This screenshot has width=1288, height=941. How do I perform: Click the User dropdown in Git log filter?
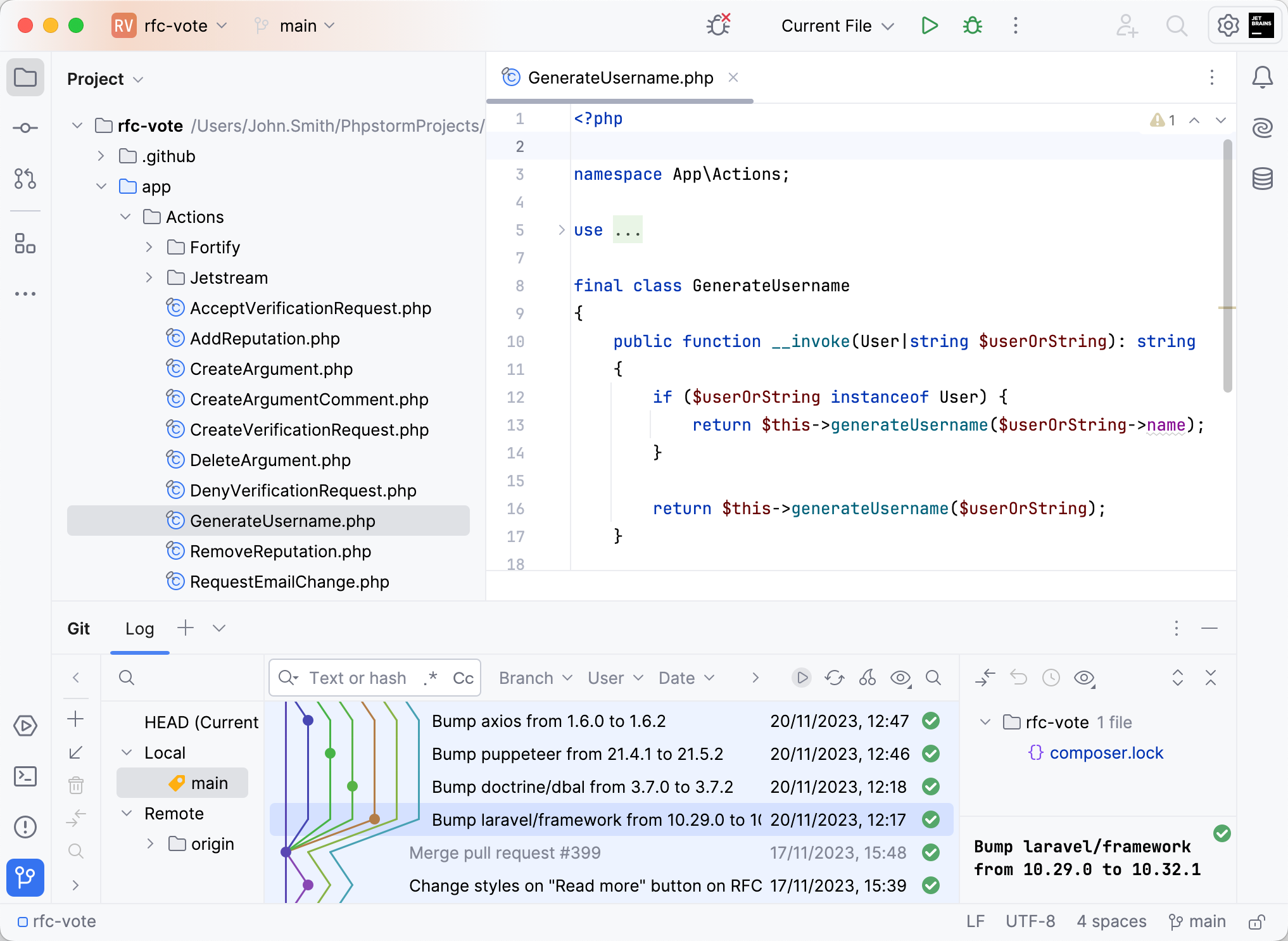(x=612, y=678)
